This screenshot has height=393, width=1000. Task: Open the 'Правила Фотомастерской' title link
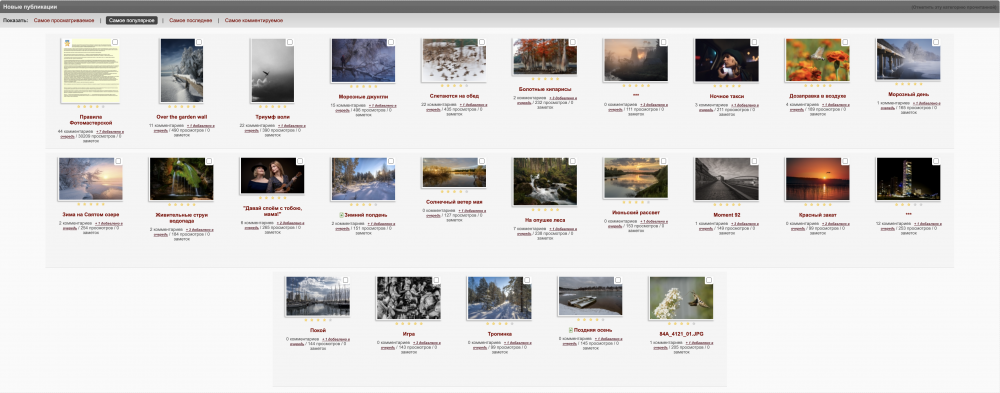pos(91,120)
